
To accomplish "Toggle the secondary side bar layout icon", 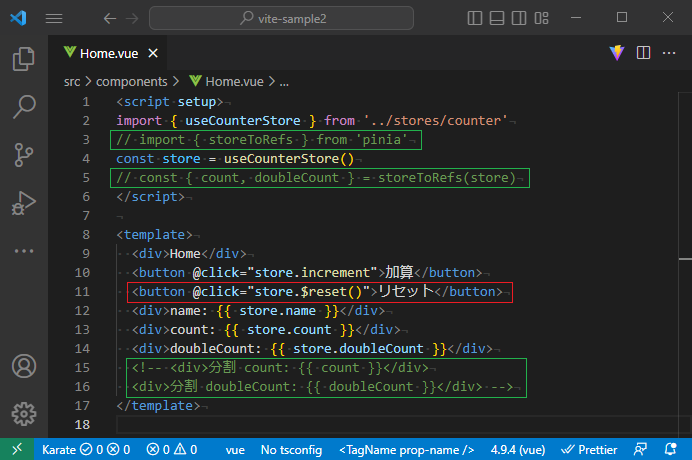I will point(519,18).
